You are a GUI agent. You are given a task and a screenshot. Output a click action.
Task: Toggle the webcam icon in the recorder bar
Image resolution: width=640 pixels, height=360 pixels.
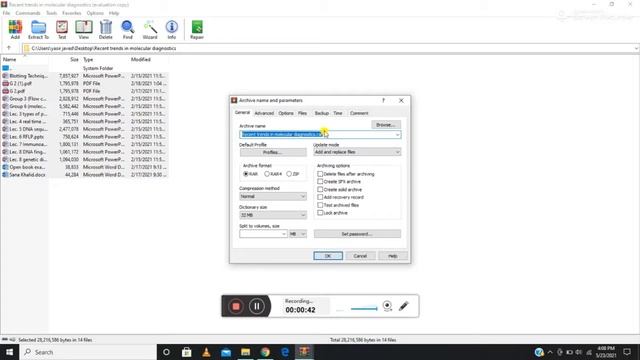387,306
